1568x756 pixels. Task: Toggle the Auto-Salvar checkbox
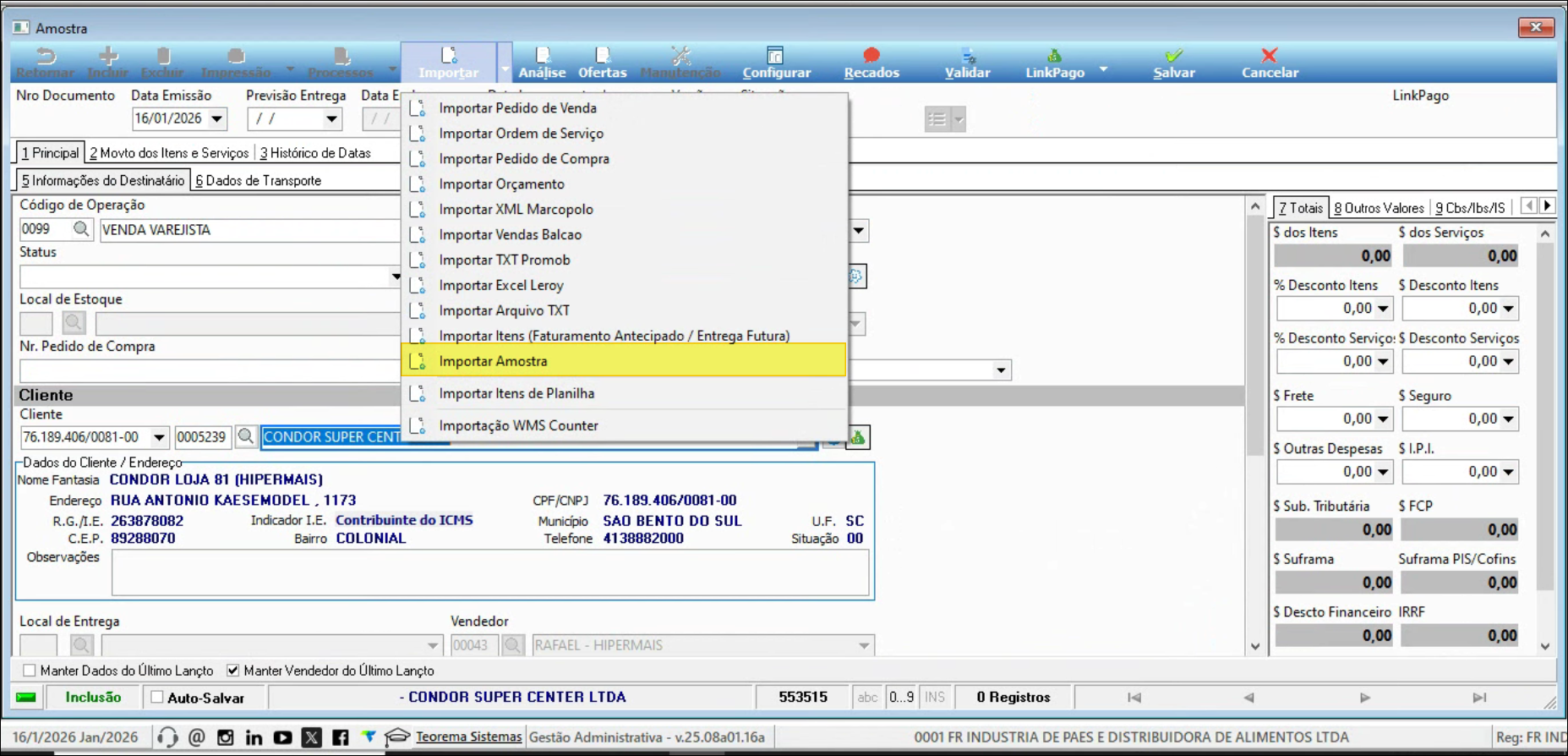(x=157, y=698)
